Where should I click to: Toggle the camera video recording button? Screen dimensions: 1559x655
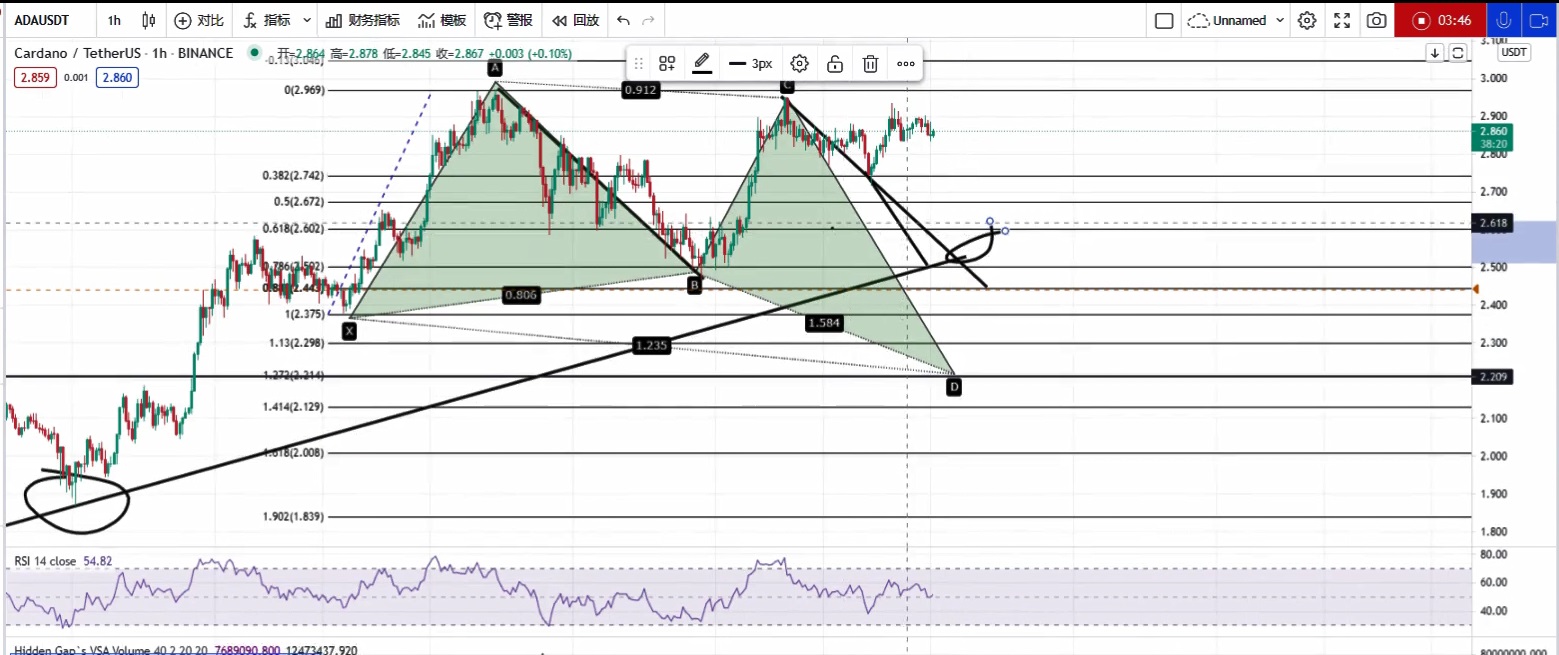click(1539, 20)
